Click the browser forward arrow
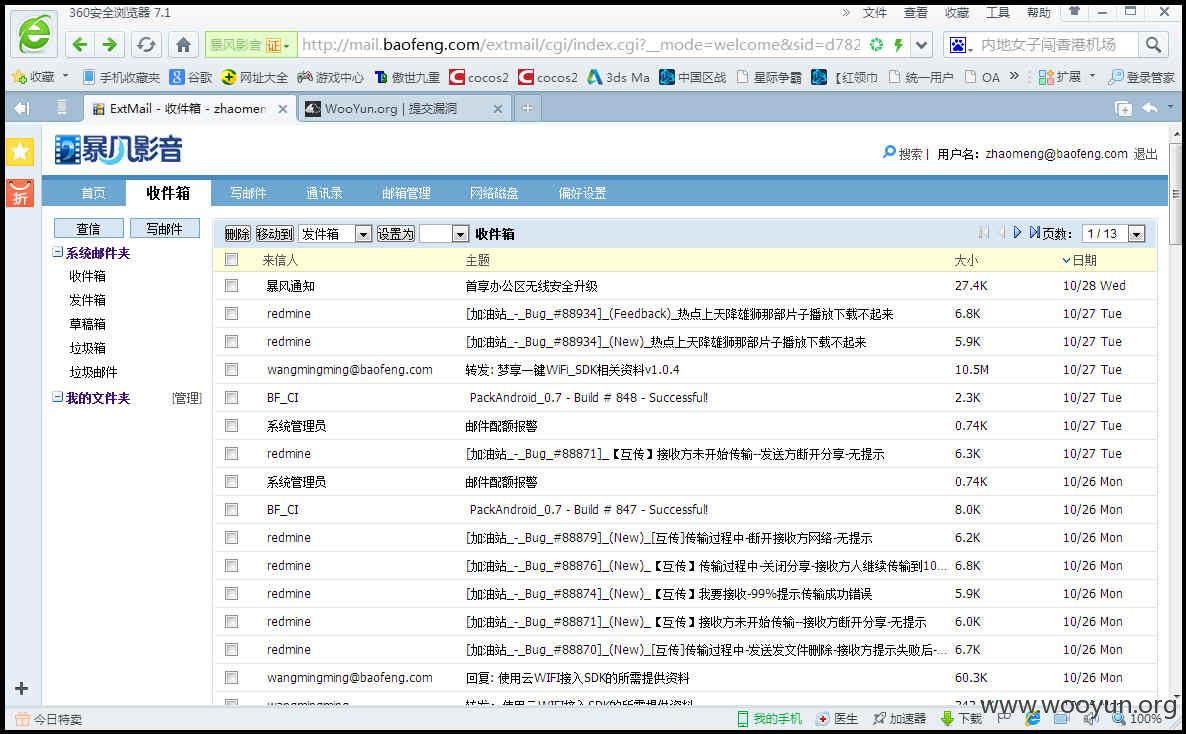 coord(110,45)
